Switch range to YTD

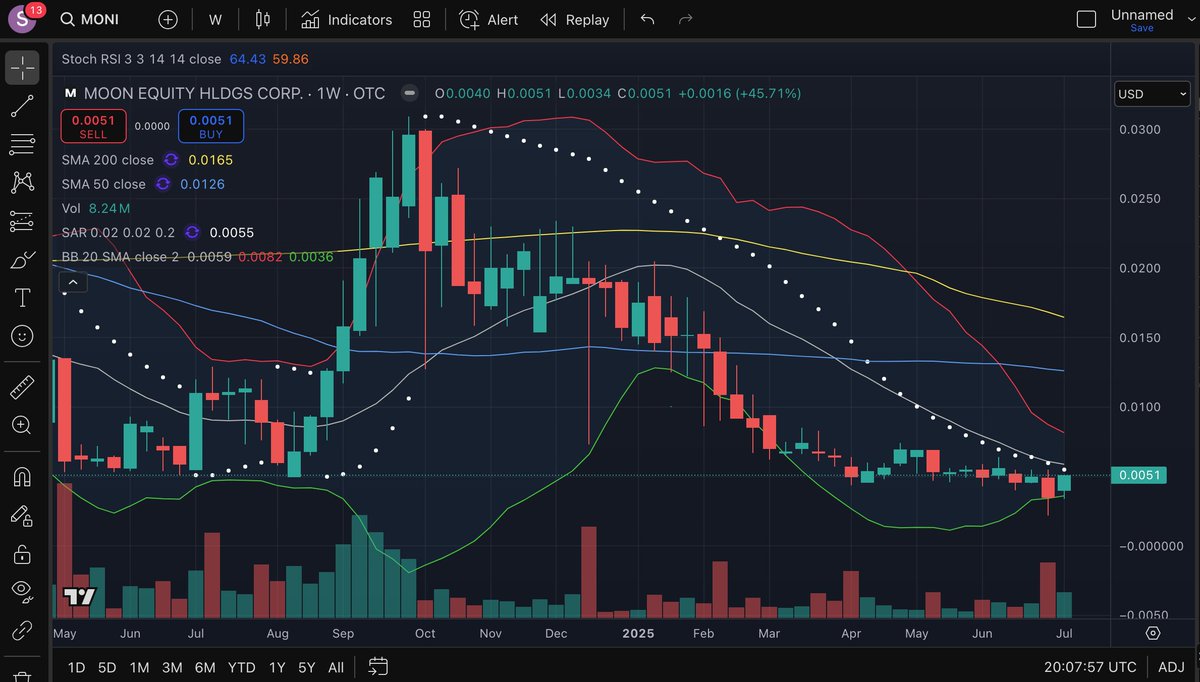(x=241, y=667)
